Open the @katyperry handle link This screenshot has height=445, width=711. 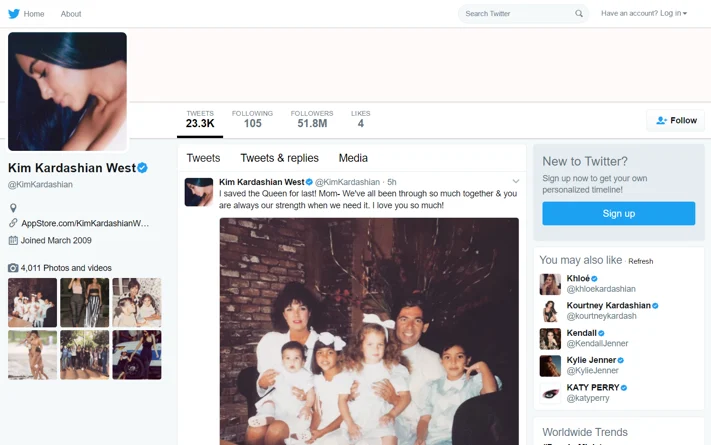click(588, 398)
